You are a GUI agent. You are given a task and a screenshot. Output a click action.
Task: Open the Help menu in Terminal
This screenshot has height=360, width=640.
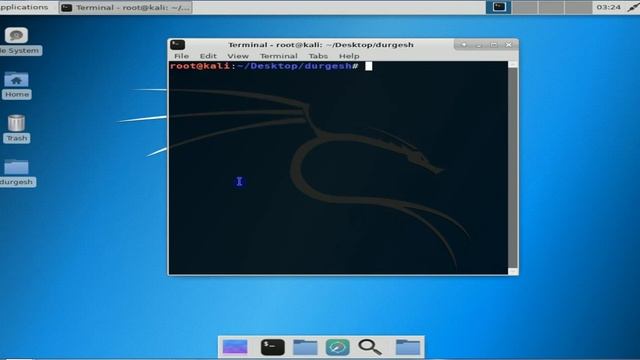349,56
